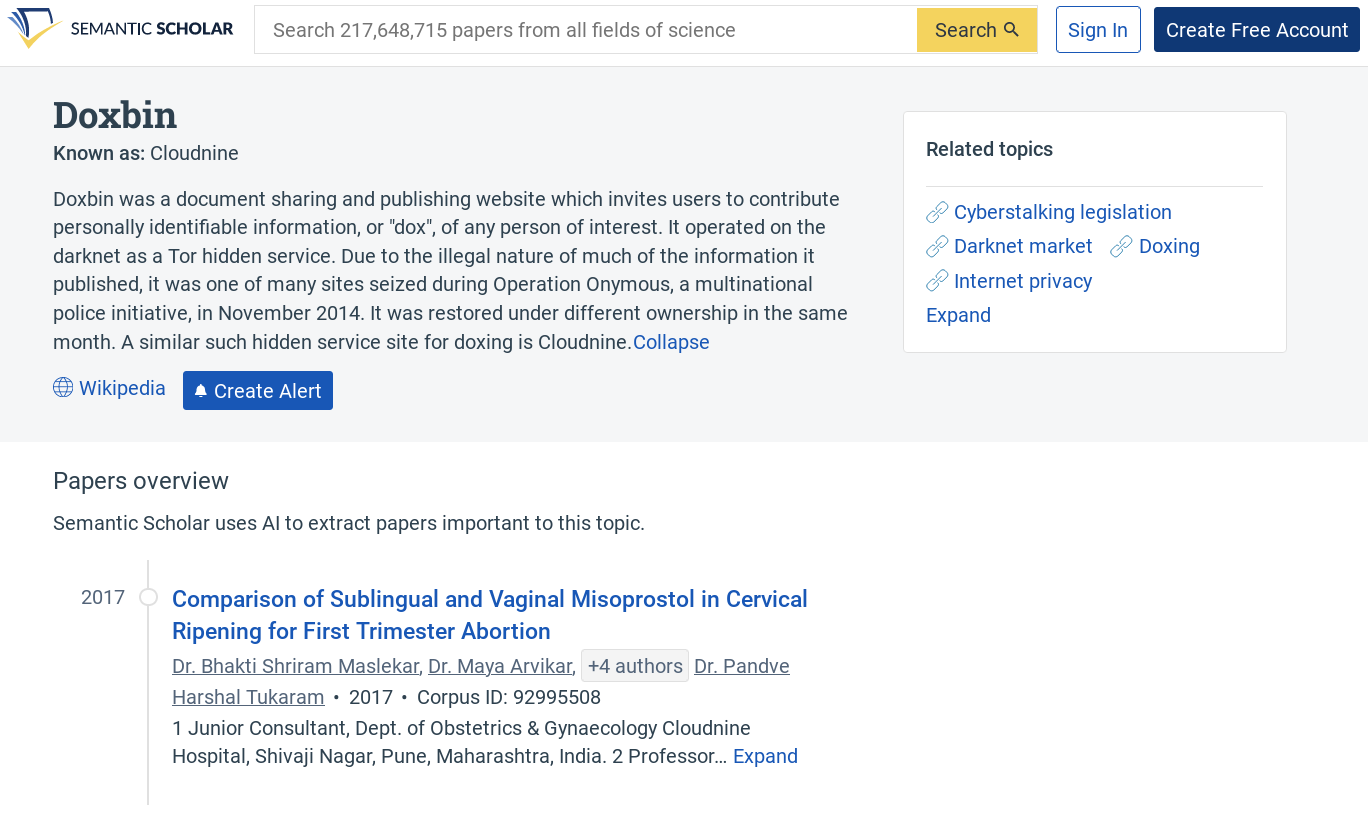
Task: Click chain icon next to Internet privacy
Action: (x=937, y=281)
